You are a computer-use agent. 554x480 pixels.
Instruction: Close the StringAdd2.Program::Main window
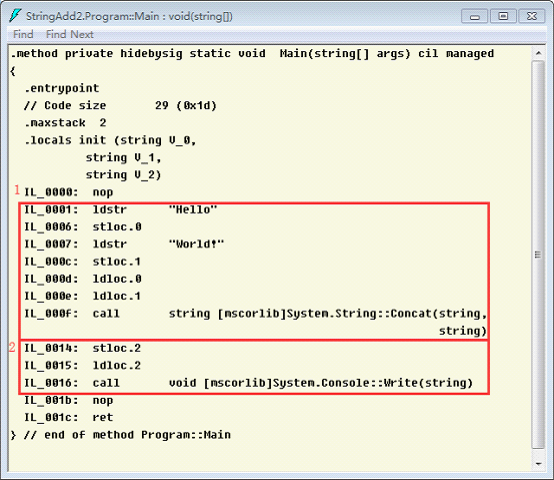(531, 17)
